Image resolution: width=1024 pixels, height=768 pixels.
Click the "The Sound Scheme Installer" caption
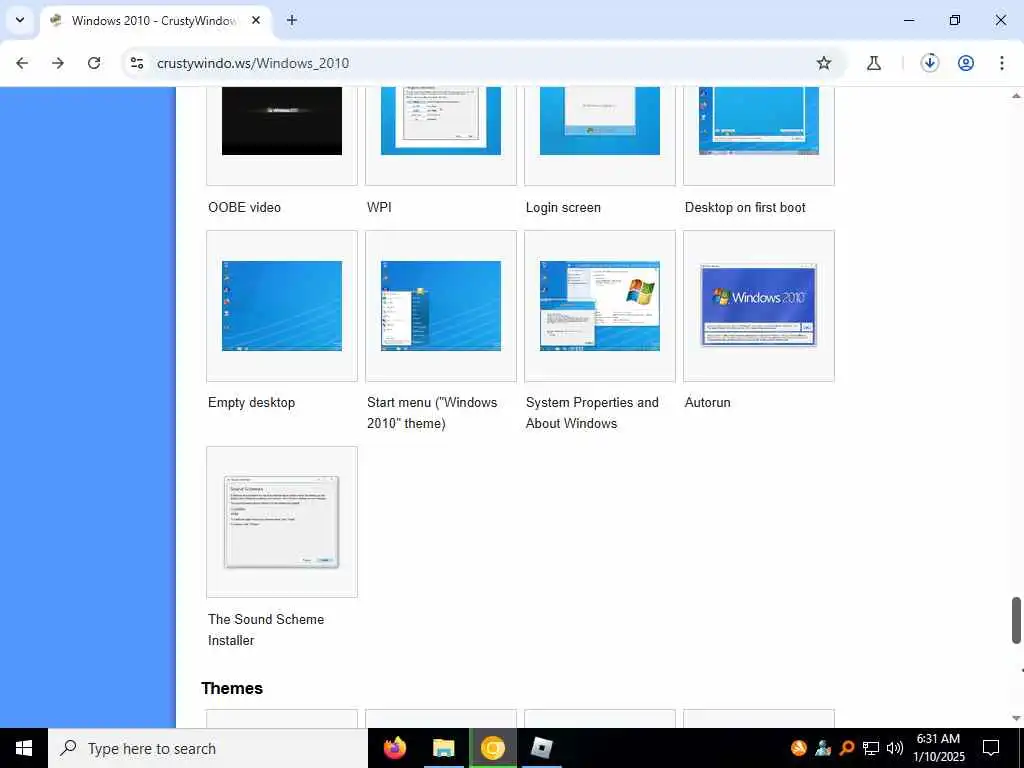pos(266,630)
